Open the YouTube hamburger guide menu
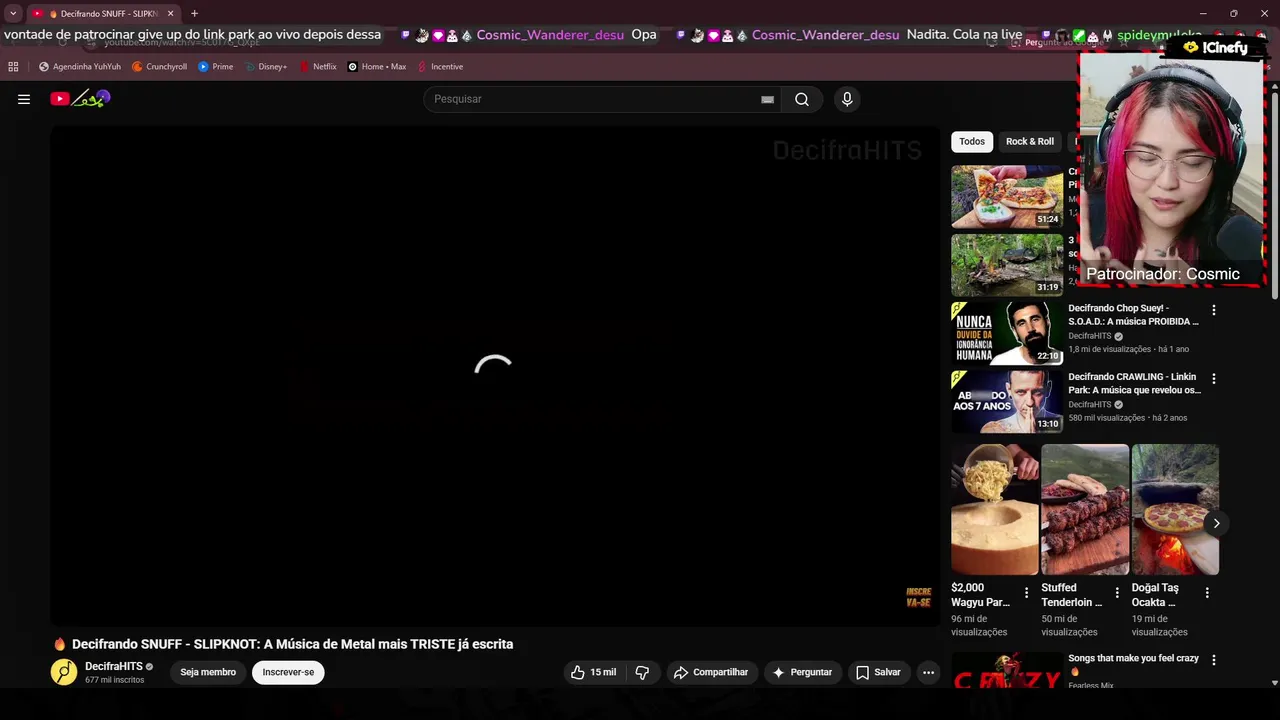Viewport: 1280px width, 720px height. pos(24,99)
